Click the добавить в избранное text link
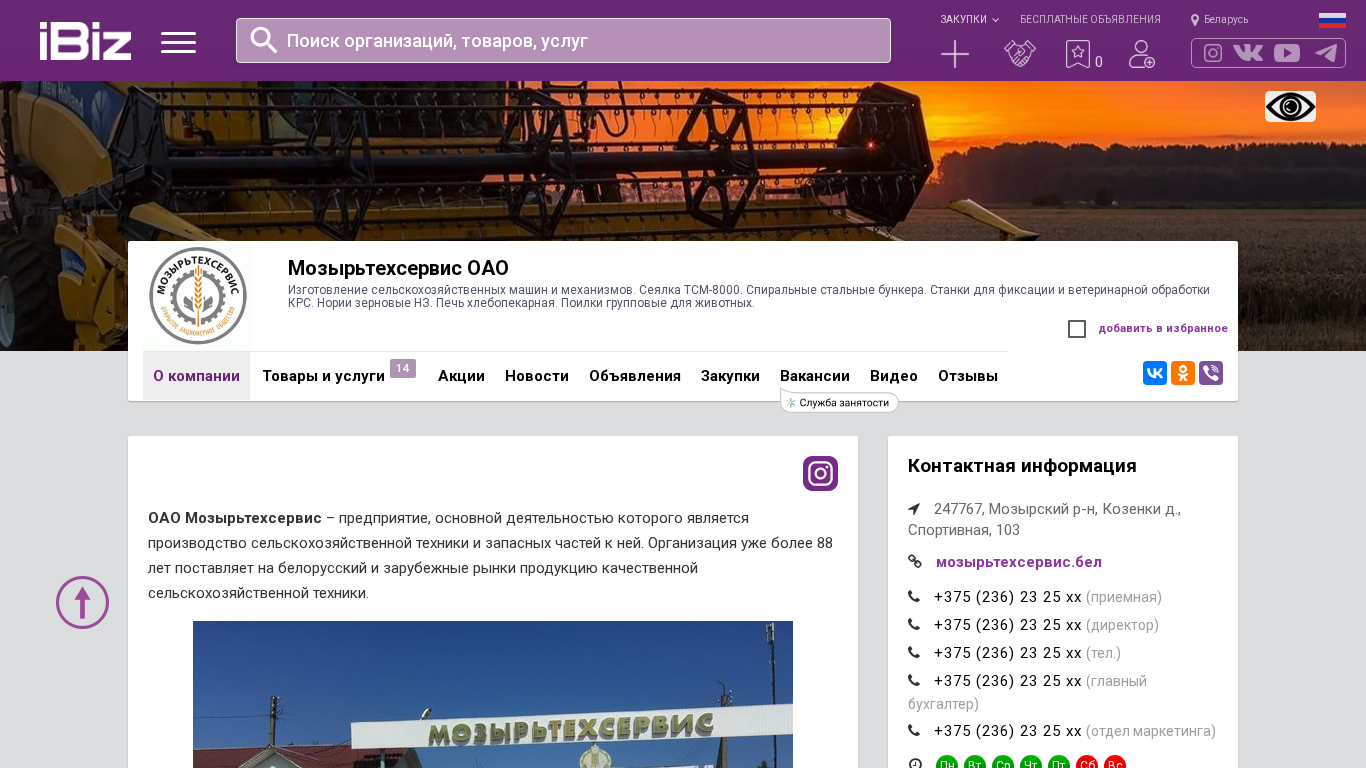1366x768 pixels. pos(1163,328)
